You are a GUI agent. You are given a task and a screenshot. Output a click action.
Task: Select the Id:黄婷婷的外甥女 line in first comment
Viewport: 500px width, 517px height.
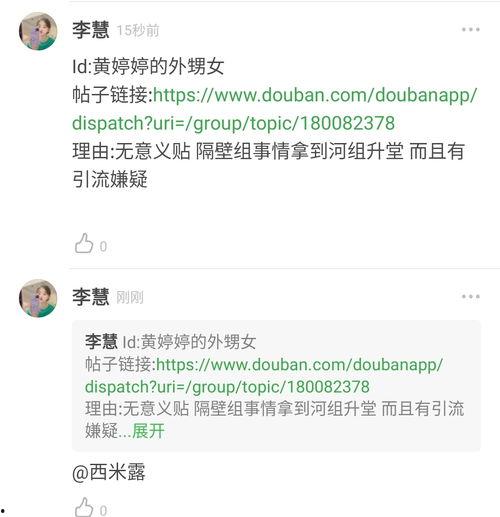pyautogui.click(x=148, y=66)
